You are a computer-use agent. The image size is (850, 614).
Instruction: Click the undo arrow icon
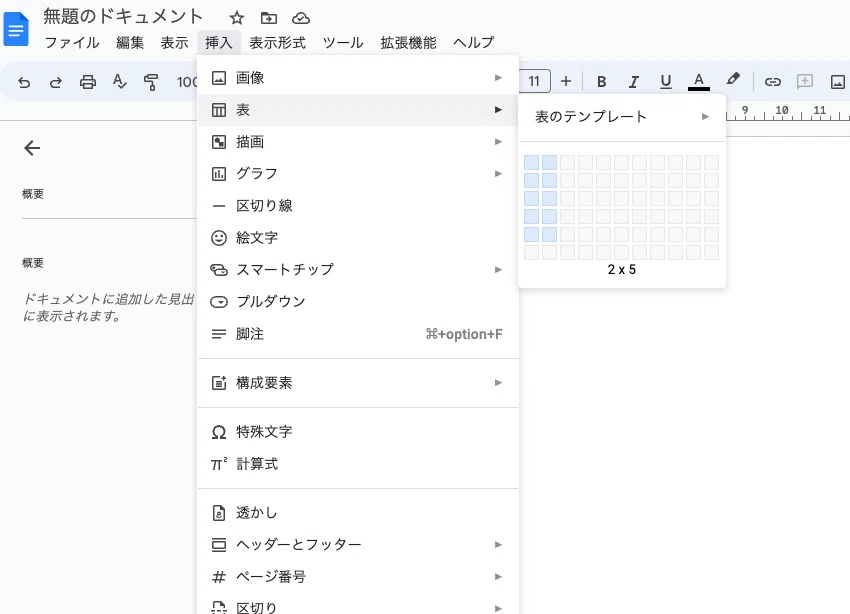tap(24, 82)
